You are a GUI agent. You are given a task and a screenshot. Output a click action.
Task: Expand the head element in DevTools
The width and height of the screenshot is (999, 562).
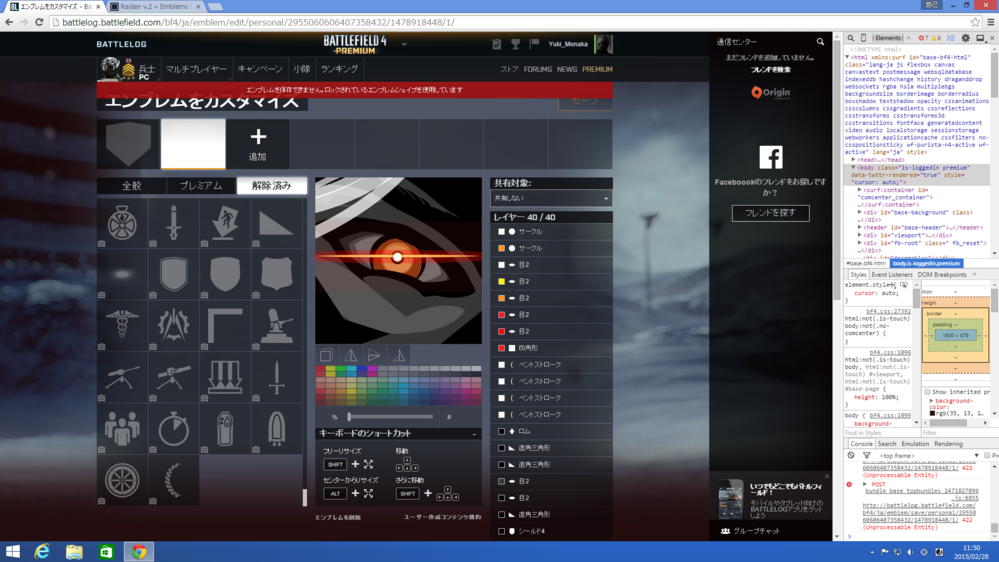pos(854,160)
